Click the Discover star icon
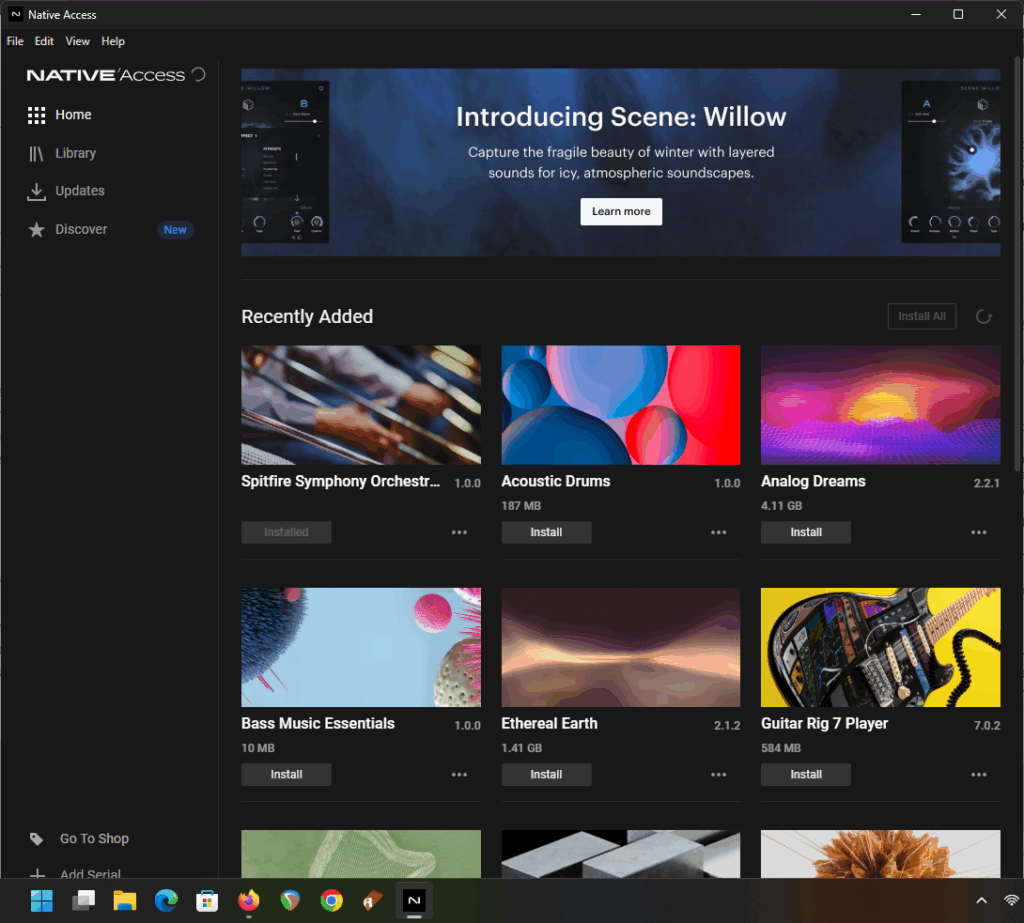The width and height of the screenshot is (1024, 923). [37, 230]
